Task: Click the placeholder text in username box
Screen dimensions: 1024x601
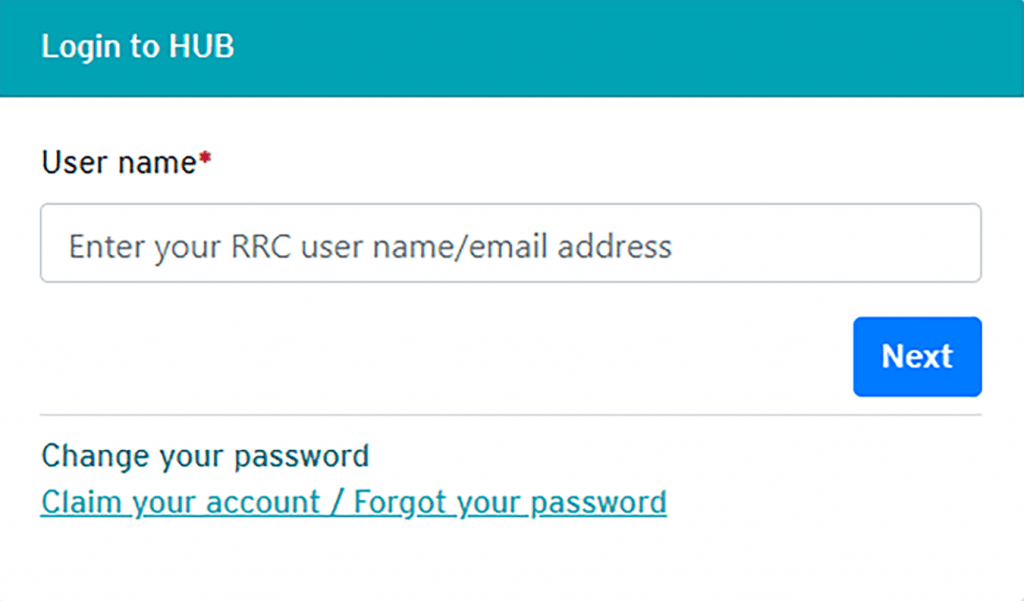Action: tap(368, 245)
